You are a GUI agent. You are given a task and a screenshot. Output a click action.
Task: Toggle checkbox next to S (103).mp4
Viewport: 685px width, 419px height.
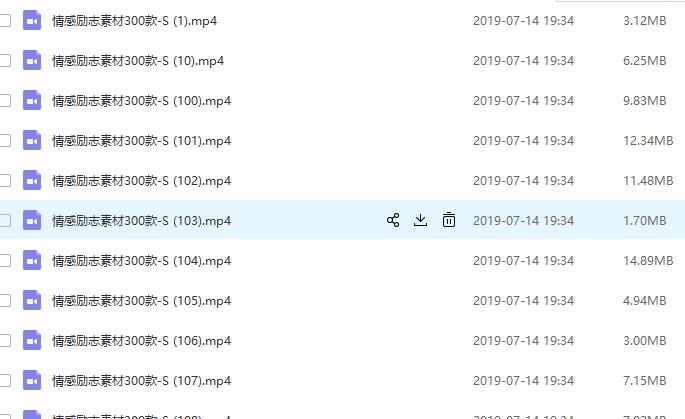pos(5,221)
